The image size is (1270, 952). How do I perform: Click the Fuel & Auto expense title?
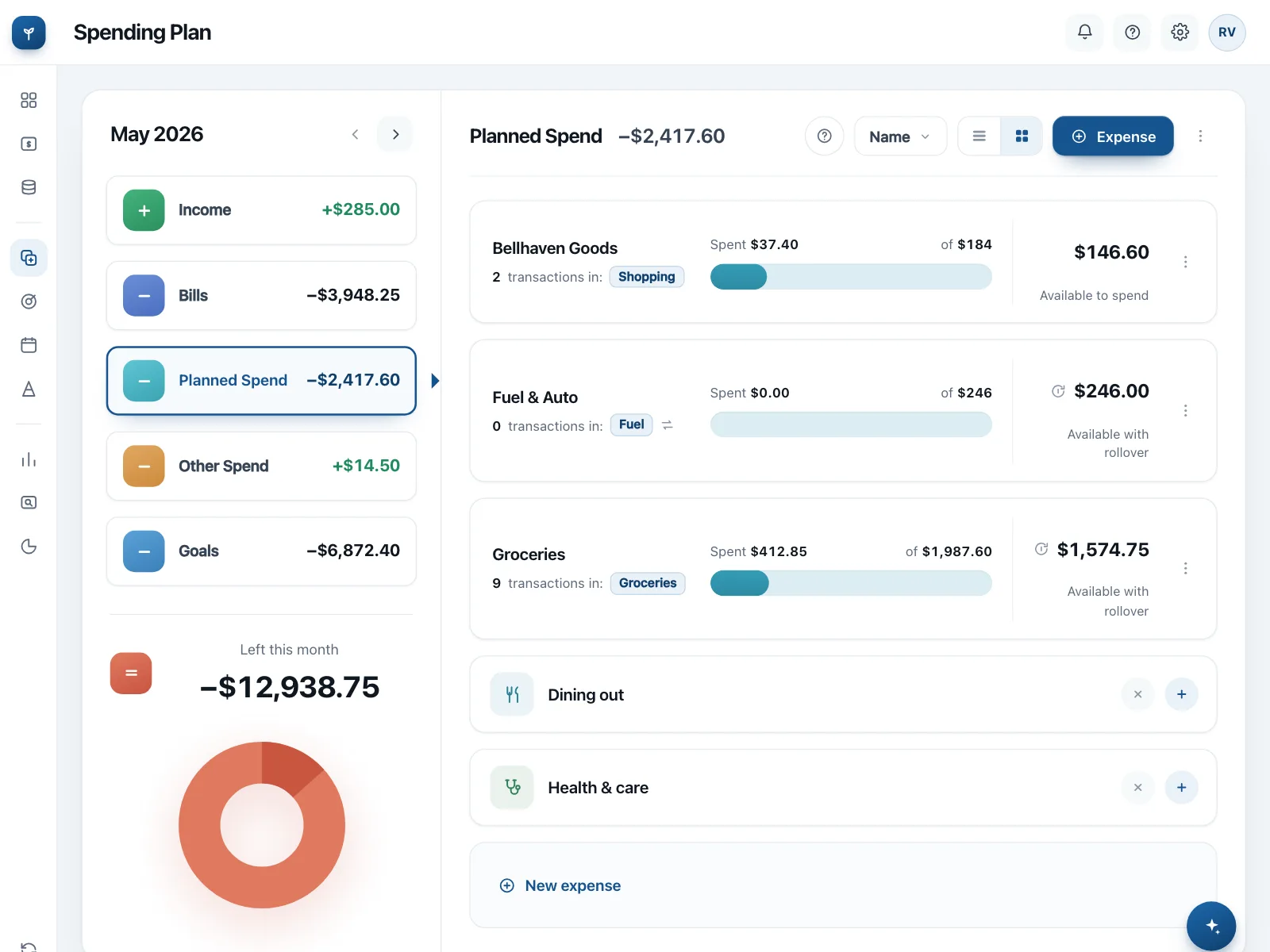tap(535, 397)
